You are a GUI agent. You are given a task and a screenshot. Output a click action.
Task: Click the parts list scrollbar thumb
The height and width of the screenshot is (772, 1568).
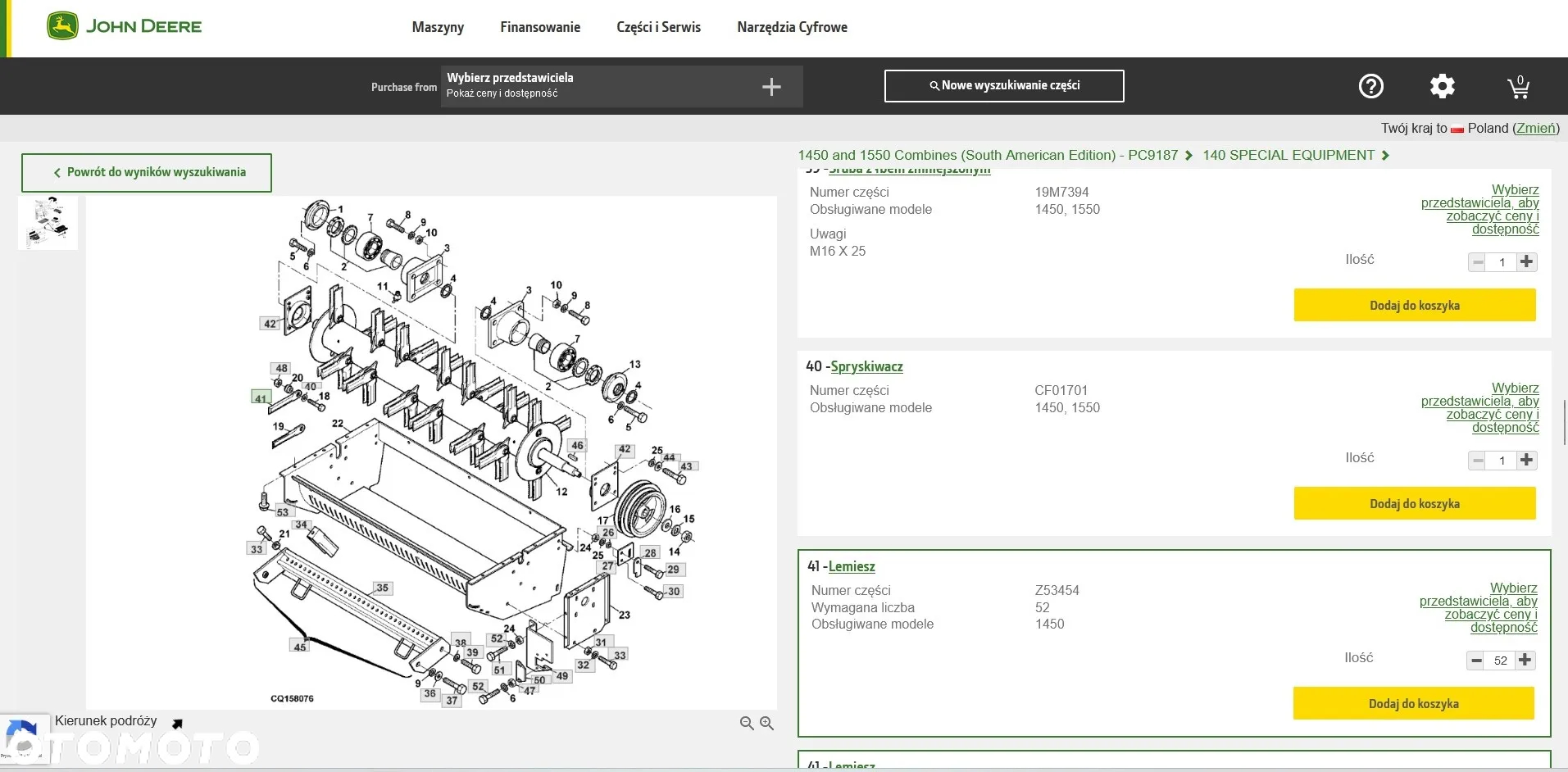coord(1565,423)
